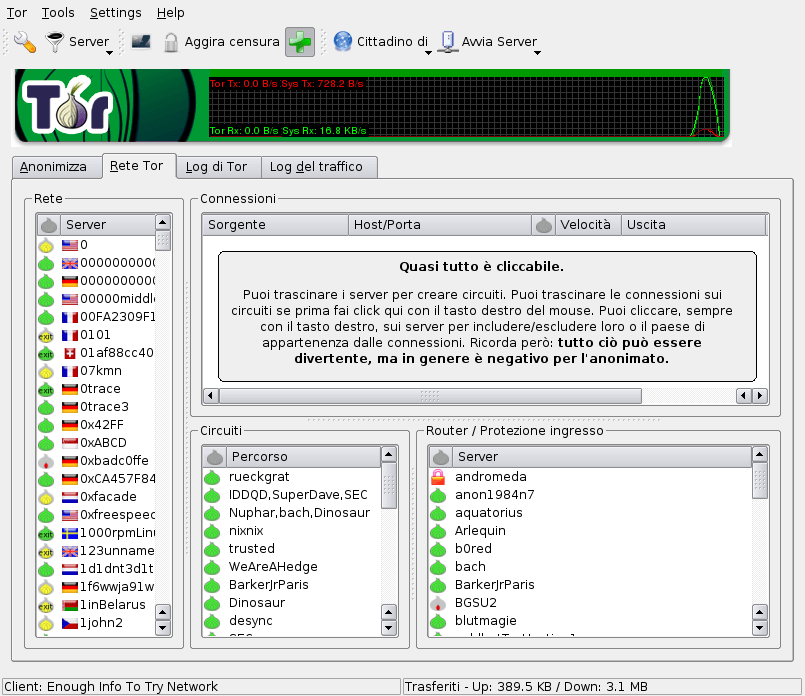Open the Log del traffico tab

tap(316, 167)
